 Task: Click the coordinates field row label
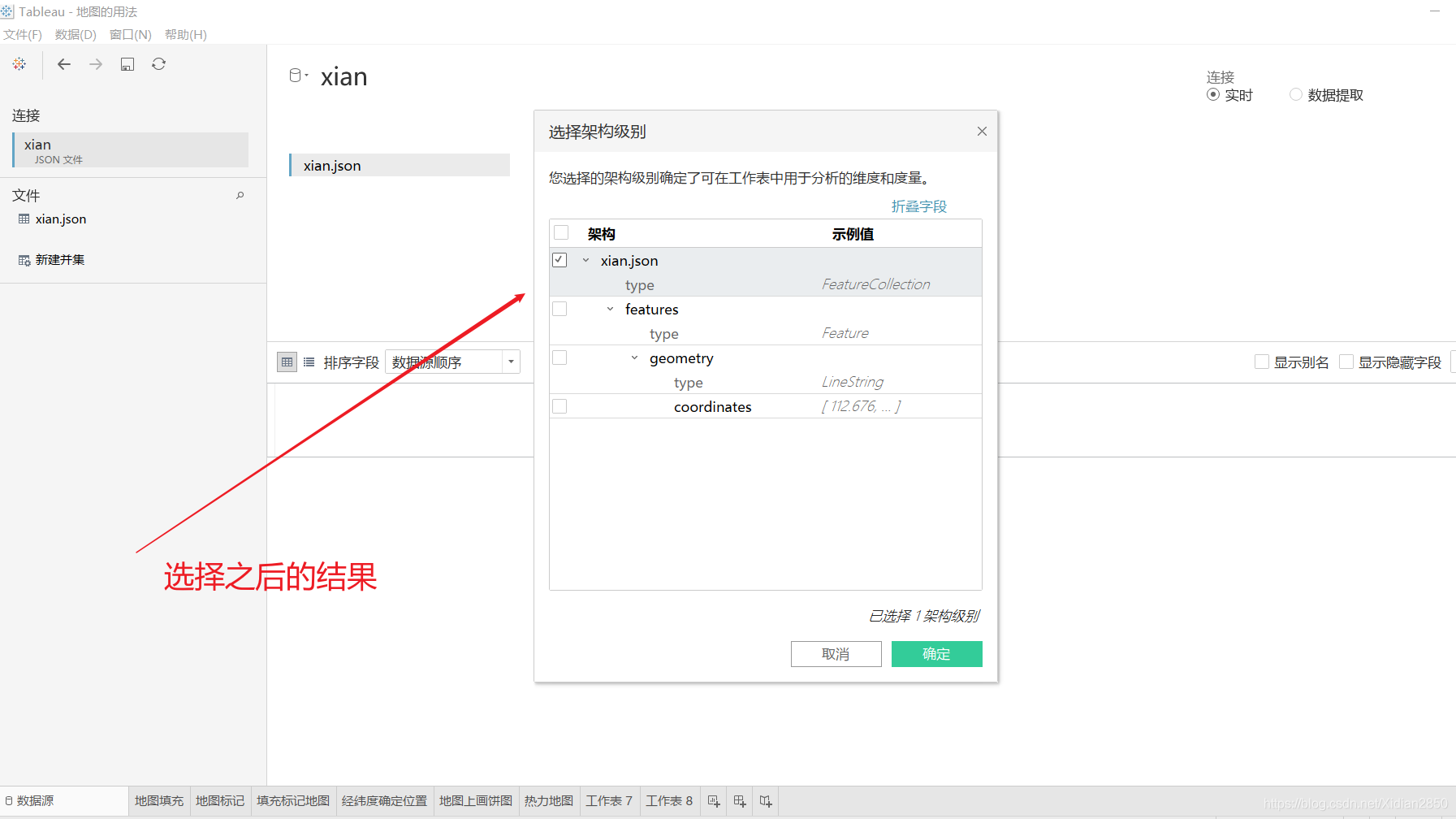[713, 406]
